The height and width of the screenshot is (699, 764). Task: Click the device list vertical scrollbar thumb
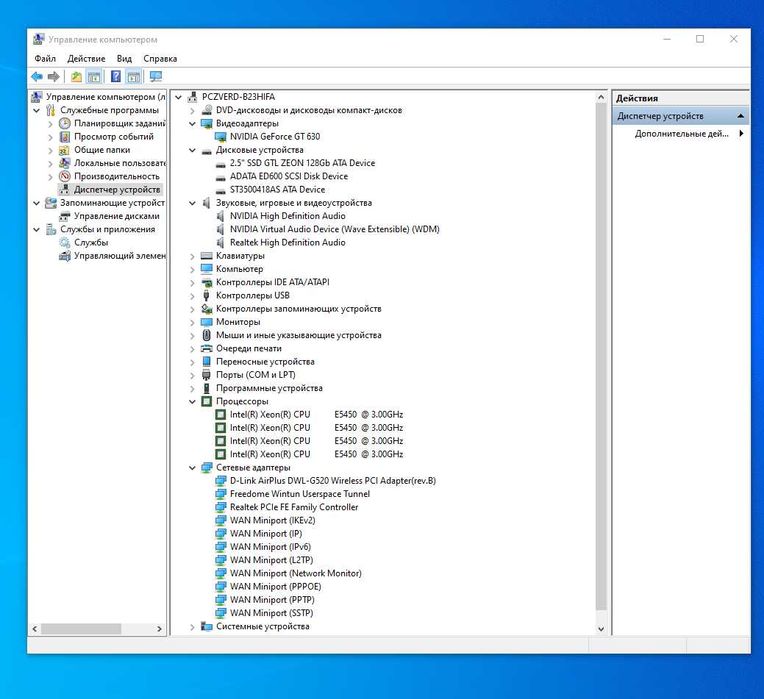[601, 356]
